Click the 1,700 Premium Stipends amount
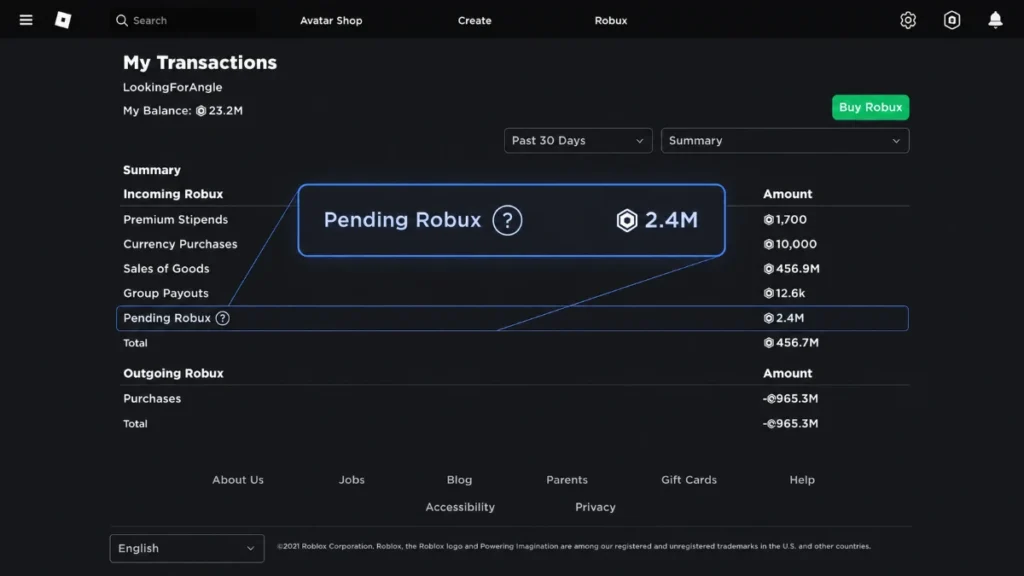Viewport: 1024px width, 576px height. pos(785,219)
